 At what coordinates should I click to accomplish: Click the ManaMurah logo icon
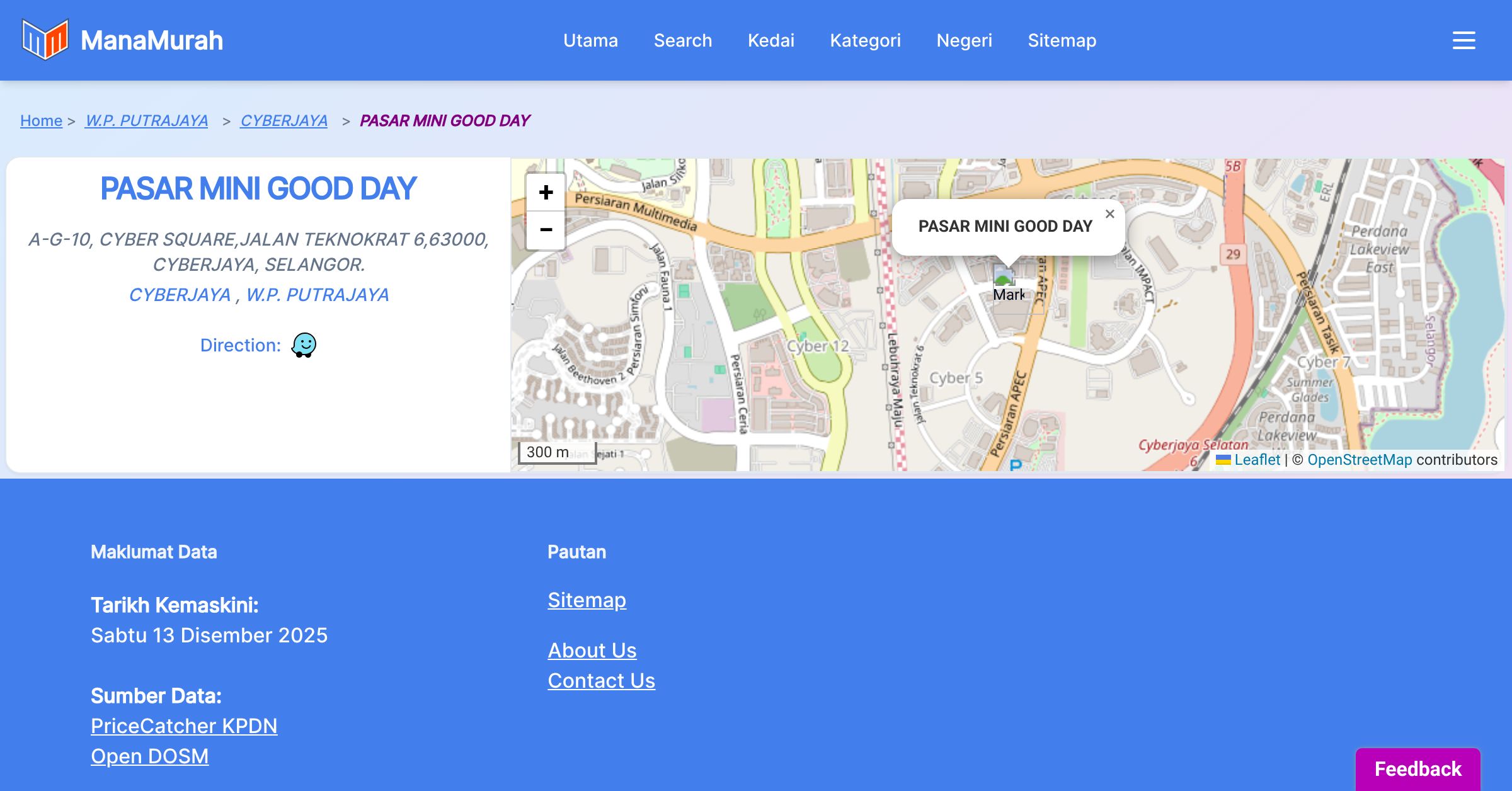(45, 40)
